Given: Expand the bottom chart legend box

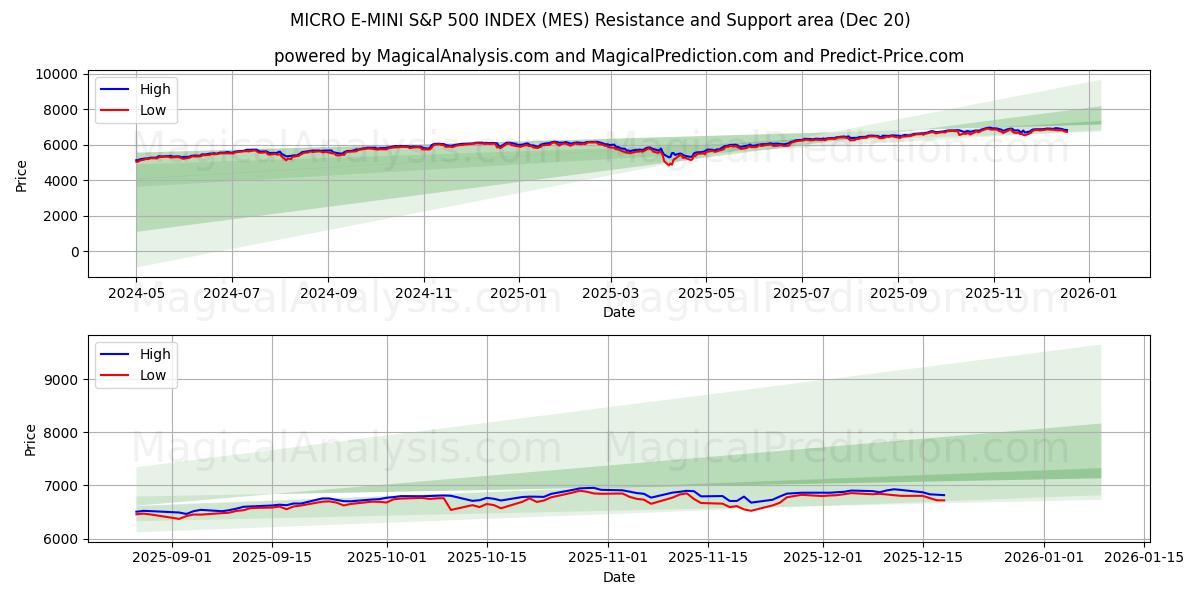Looking at the screenshot, I should (135, 363).
